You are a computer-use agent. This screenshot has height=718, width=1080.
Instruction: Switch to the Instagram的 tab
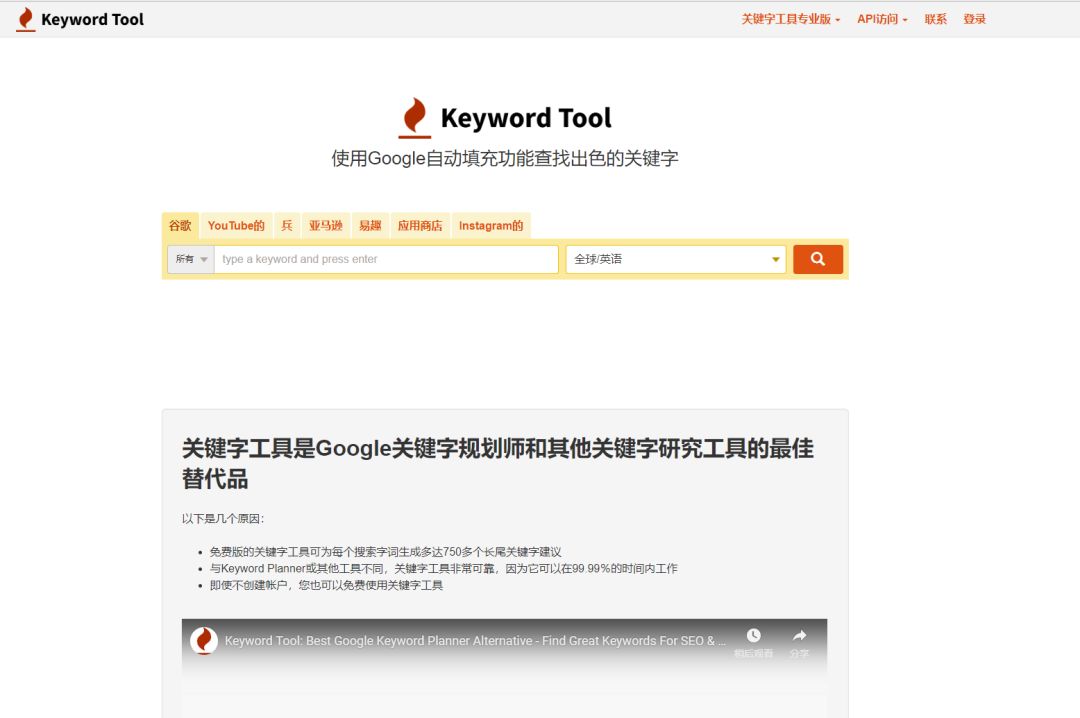(x=491, y=226)
